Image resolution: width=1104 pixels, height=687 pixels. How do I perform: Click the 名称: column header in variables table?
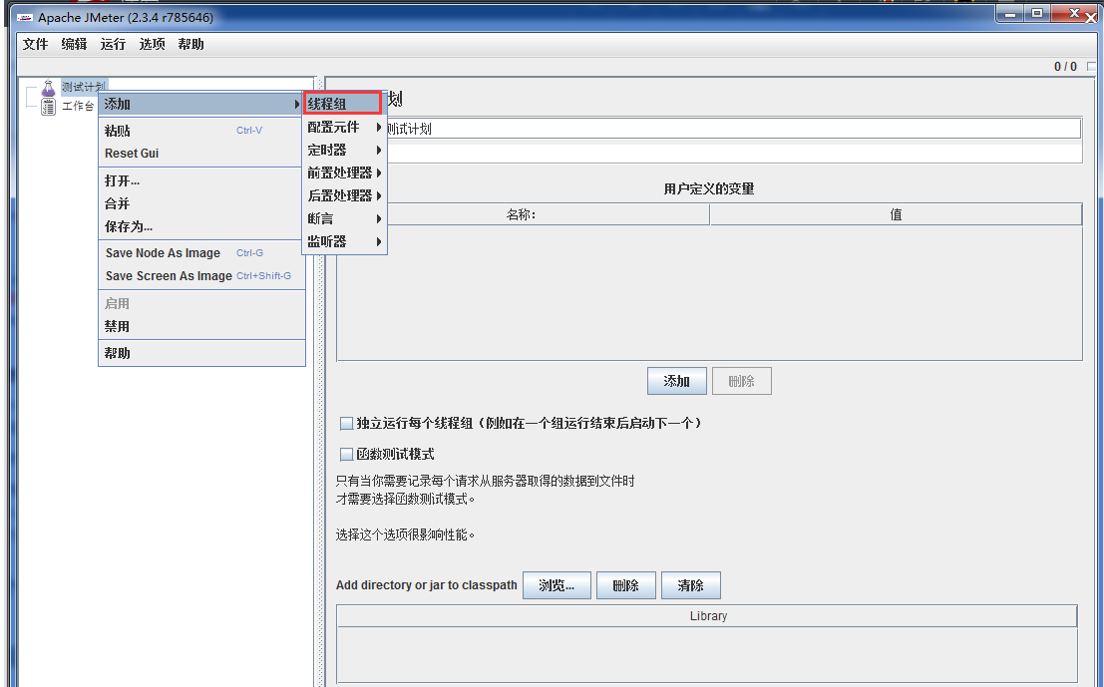(x=521, y=214)
